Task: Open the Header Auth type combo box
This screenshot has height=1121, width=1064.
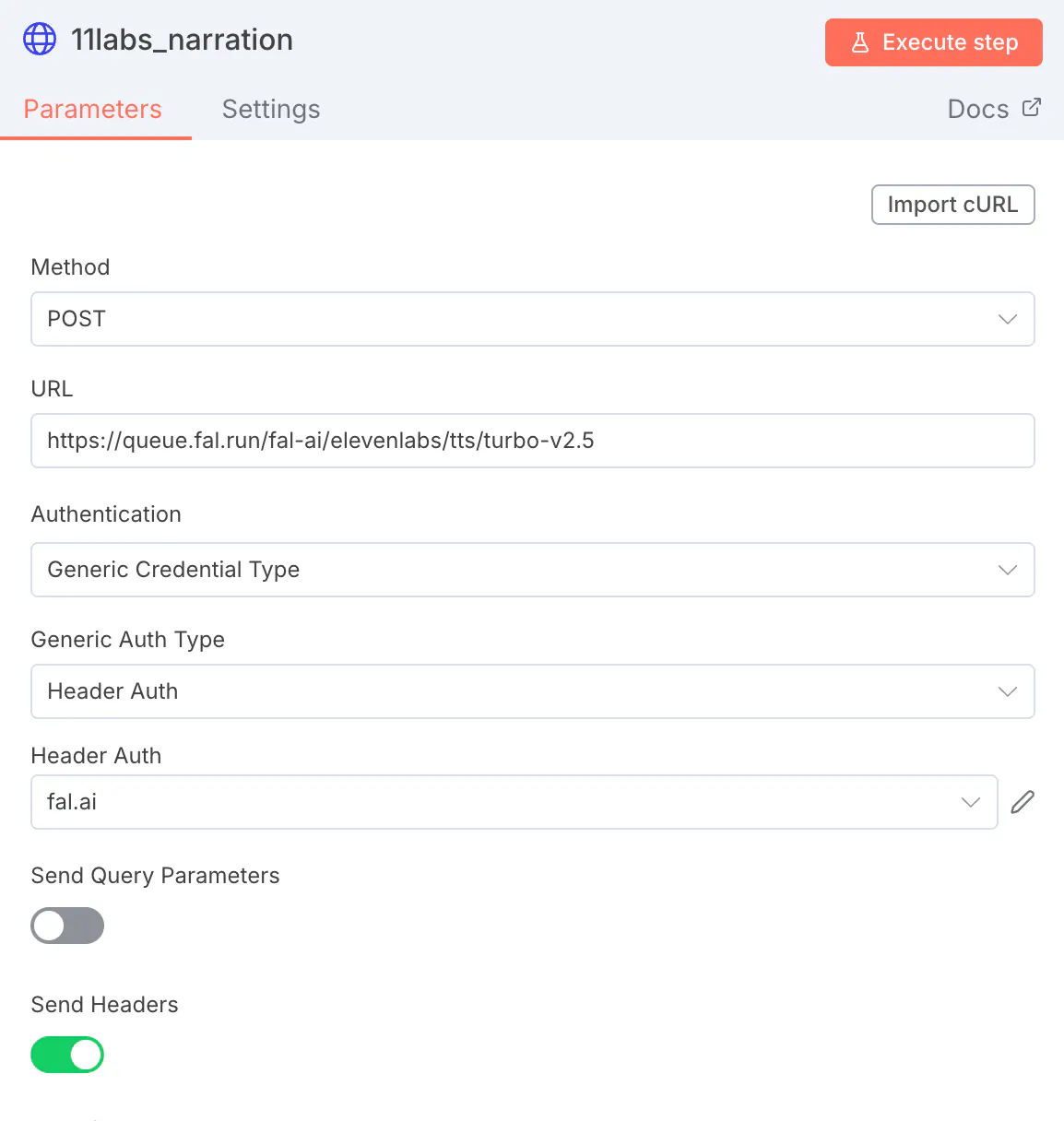Action: pyautogui.click(x=516, y=691)
